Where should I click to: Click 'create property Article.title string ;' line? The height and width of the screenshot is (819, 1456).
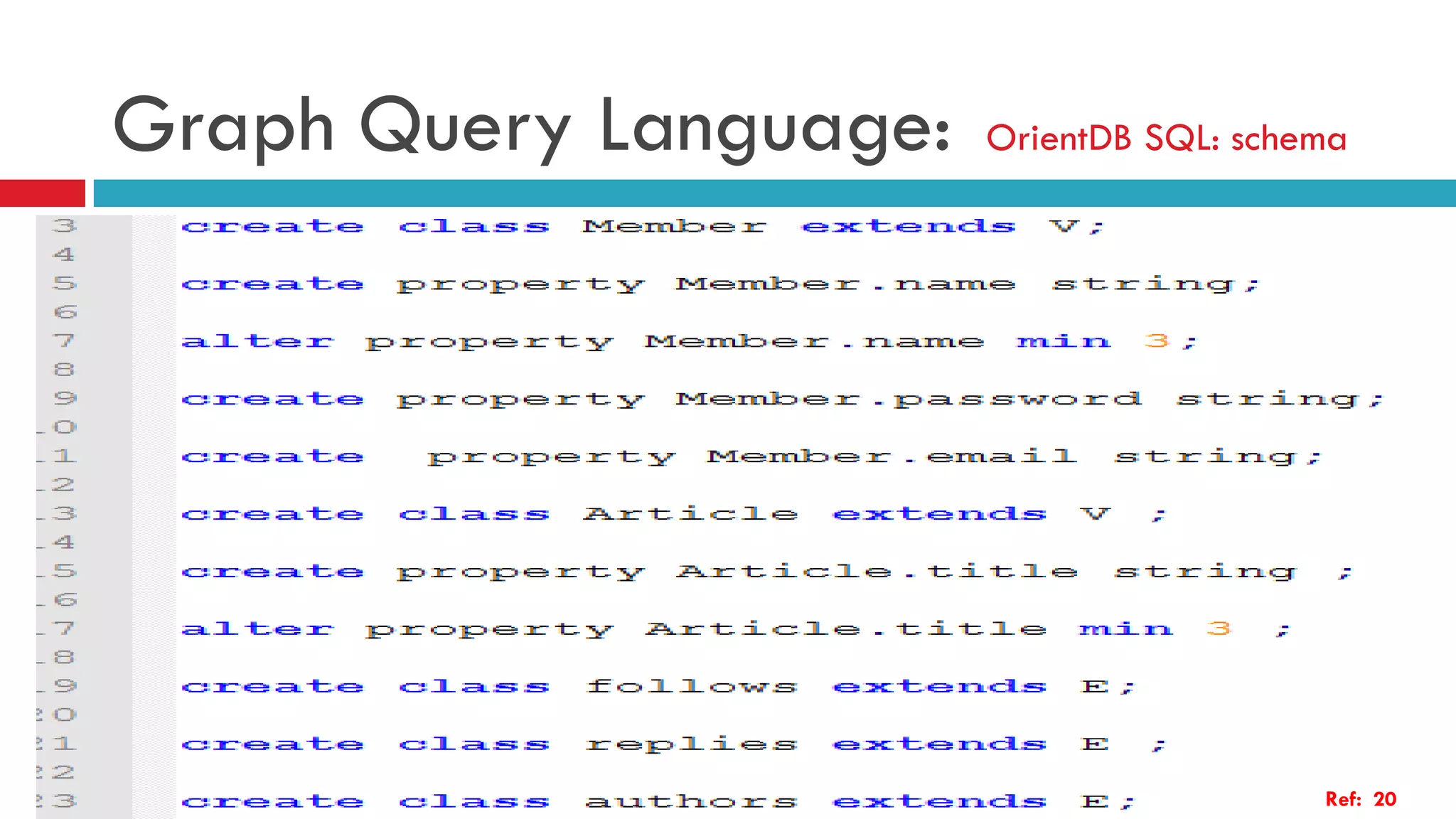[766, 573]
